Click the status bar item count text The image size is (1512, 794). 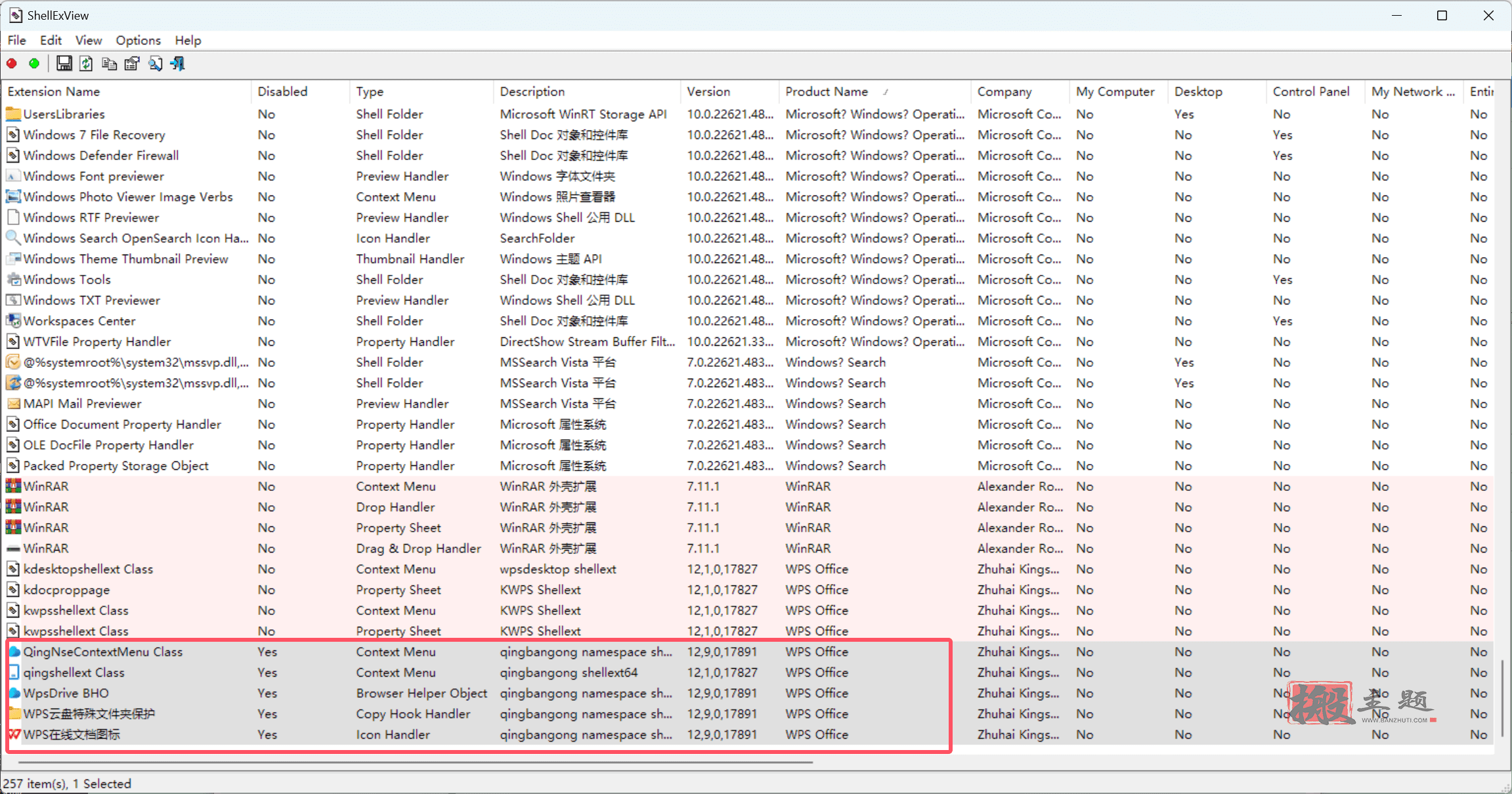pyautogui.click(x=67, y=784)
